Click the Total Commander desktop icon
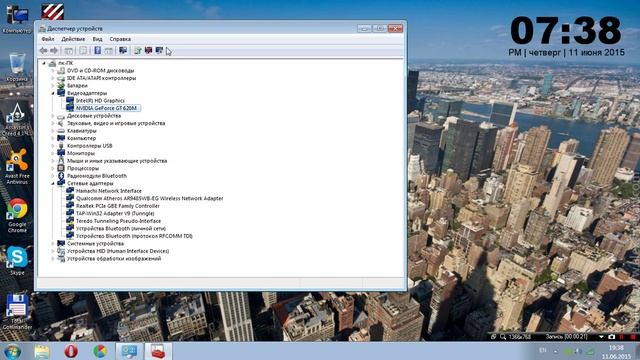The width and height of the screenshot is (640, 360). tap(17, 312)
